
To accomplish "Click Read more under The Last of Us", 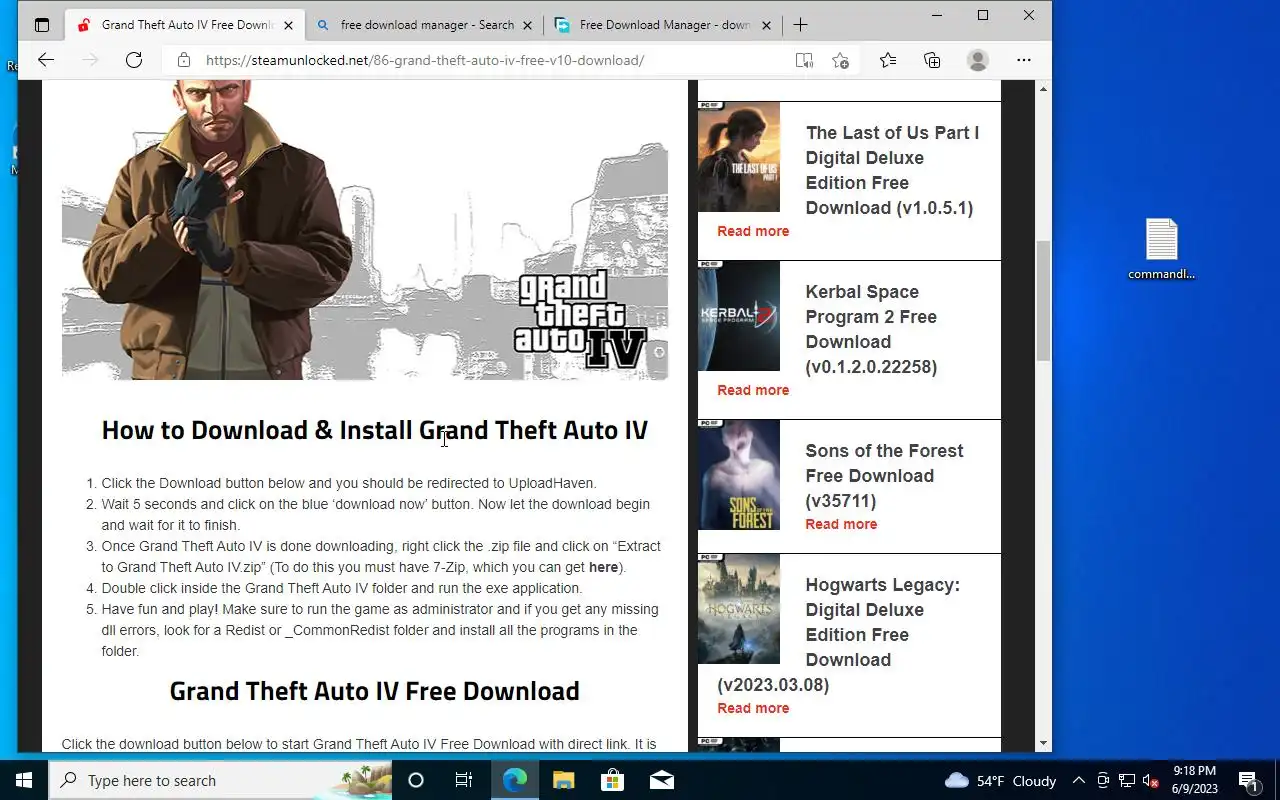I will click(x=753, y=231).
